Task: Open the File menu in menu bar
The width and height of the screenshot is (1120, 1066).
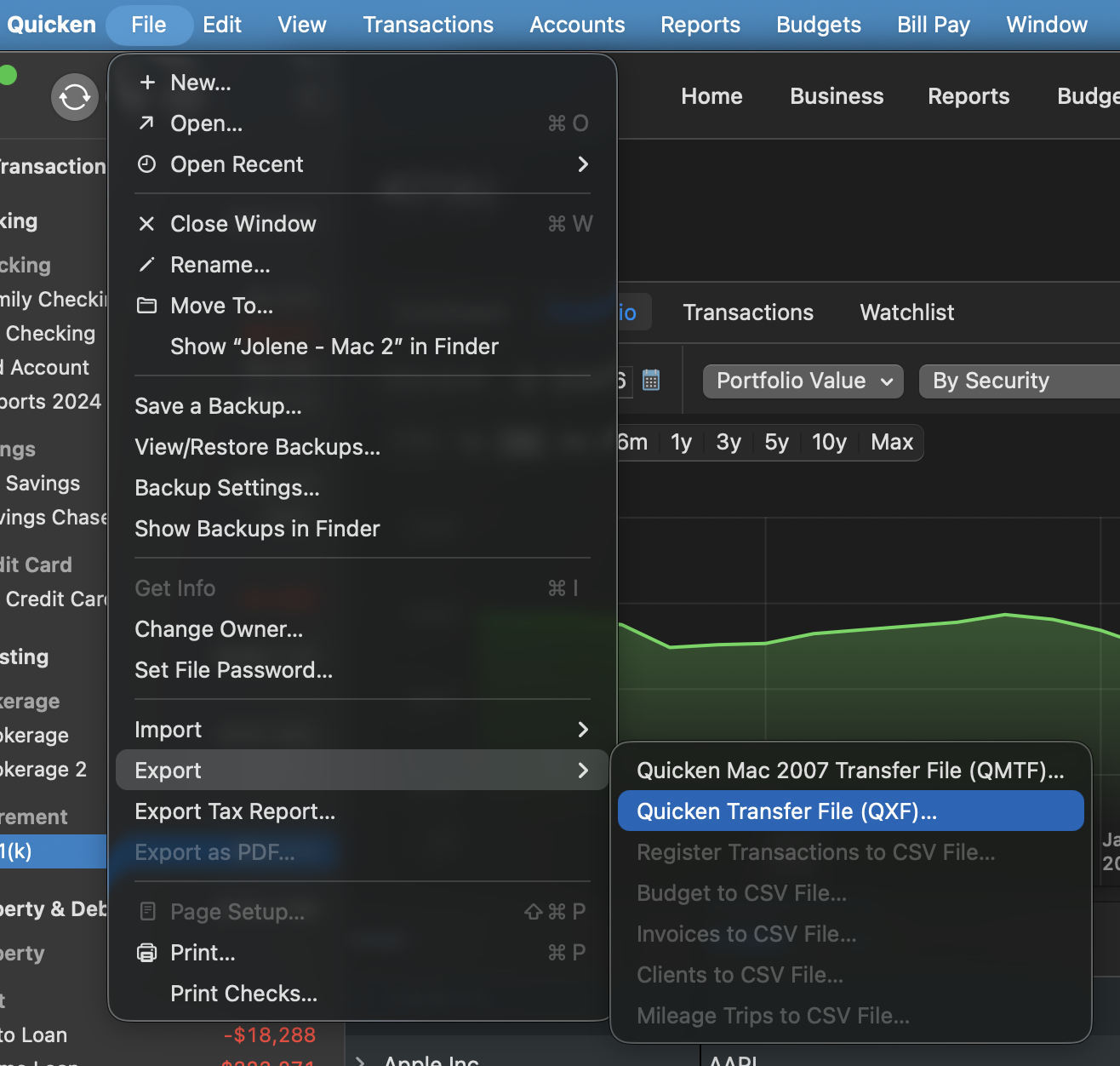Action: 149,25
